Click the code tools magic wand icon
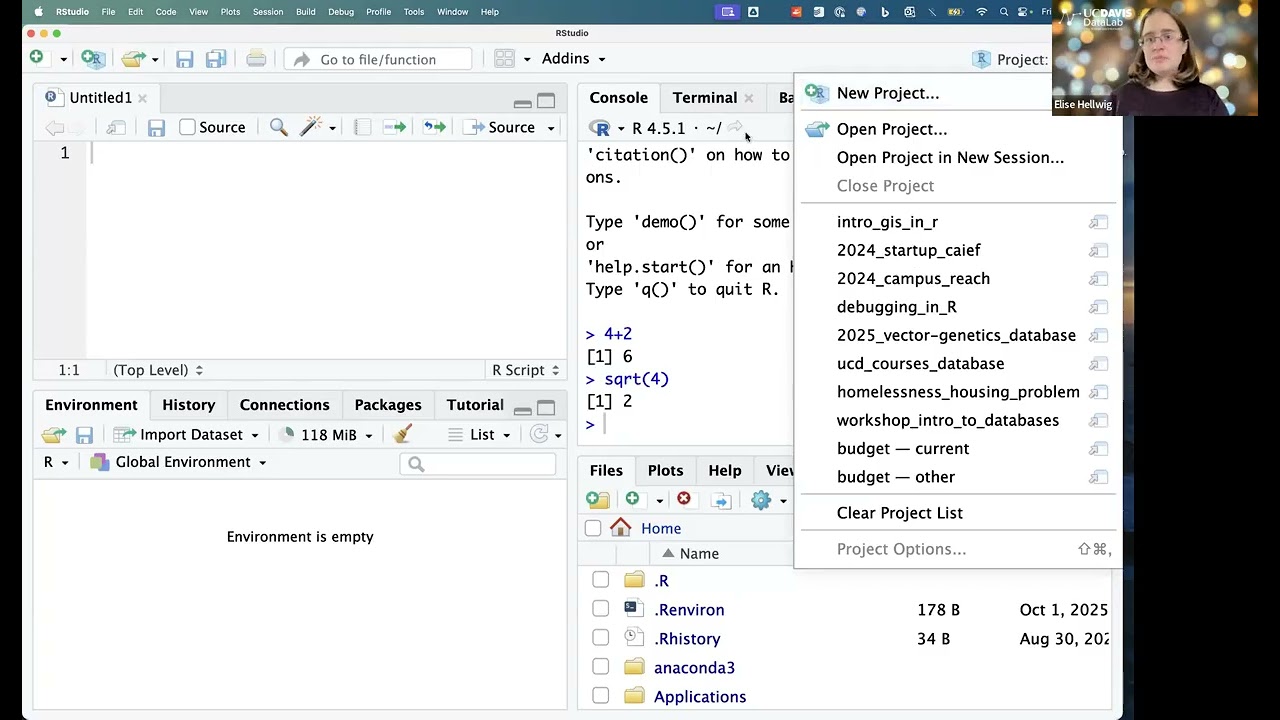This screenshot has height=720, width=1280. pos(311,127)
